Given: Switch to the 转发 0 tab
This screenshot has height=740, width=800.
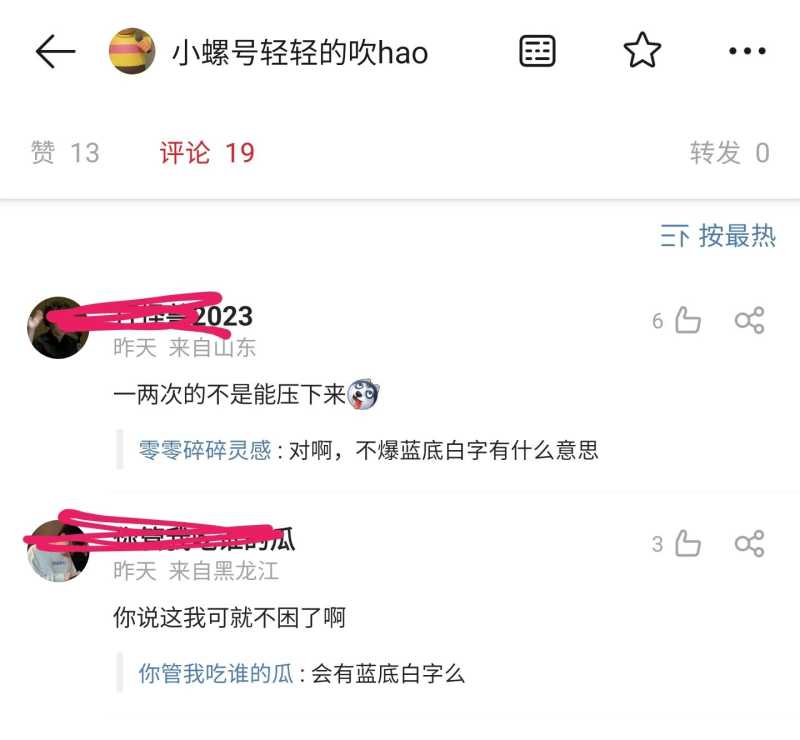Looking at the screenshot, I should point(730,153).
